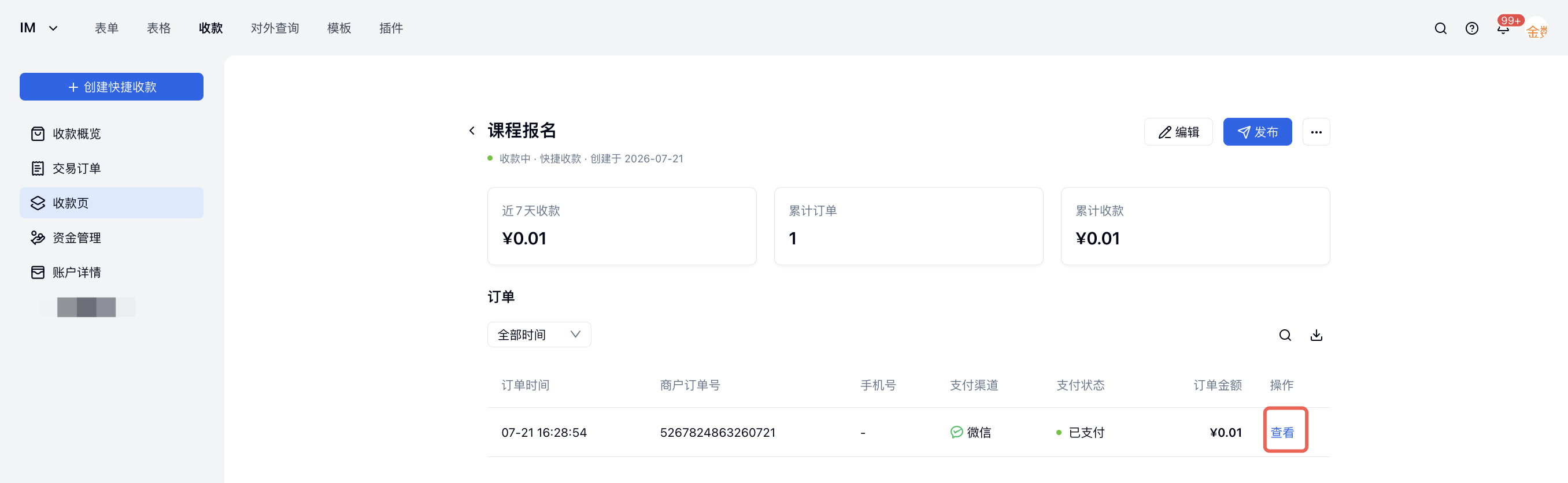The image size is (1568, 483).
Task: Open 交易订单 in the sidebar
Action: coord(112,169)
